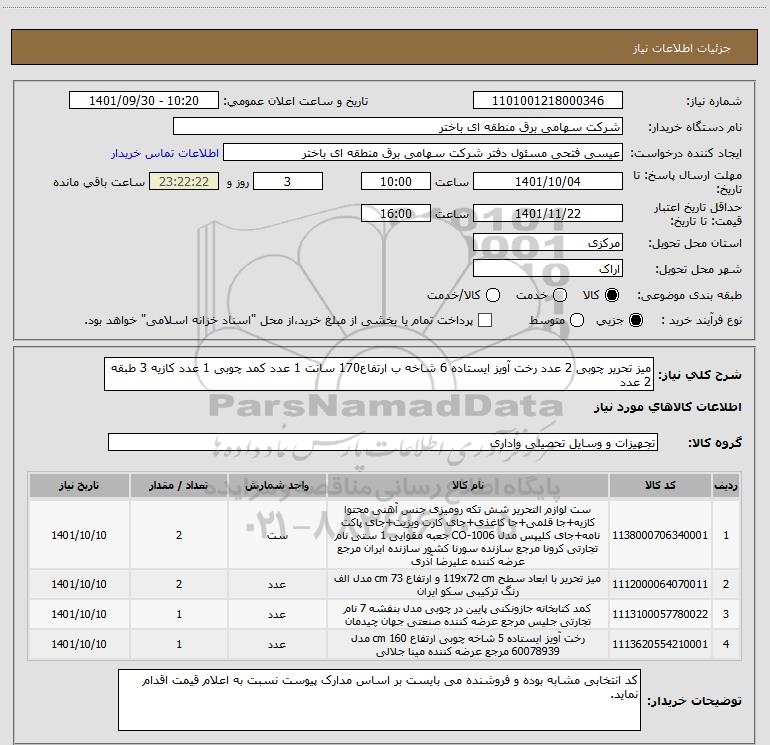Click the request creator name field
The width and height of the screenshot is (770, 745).
(423, 153)
